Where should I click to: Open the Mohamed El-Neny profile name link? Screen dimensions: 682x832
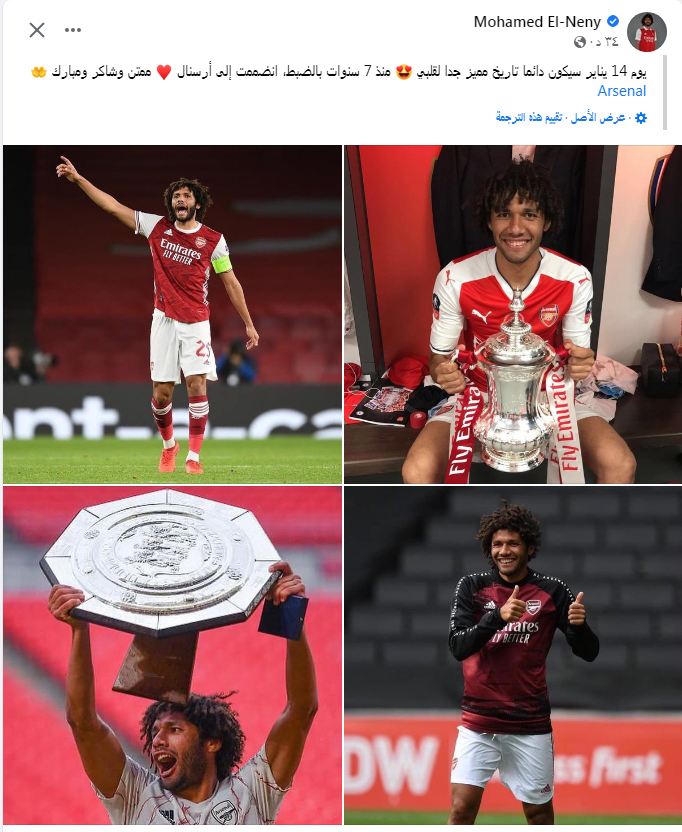point(537,22)
